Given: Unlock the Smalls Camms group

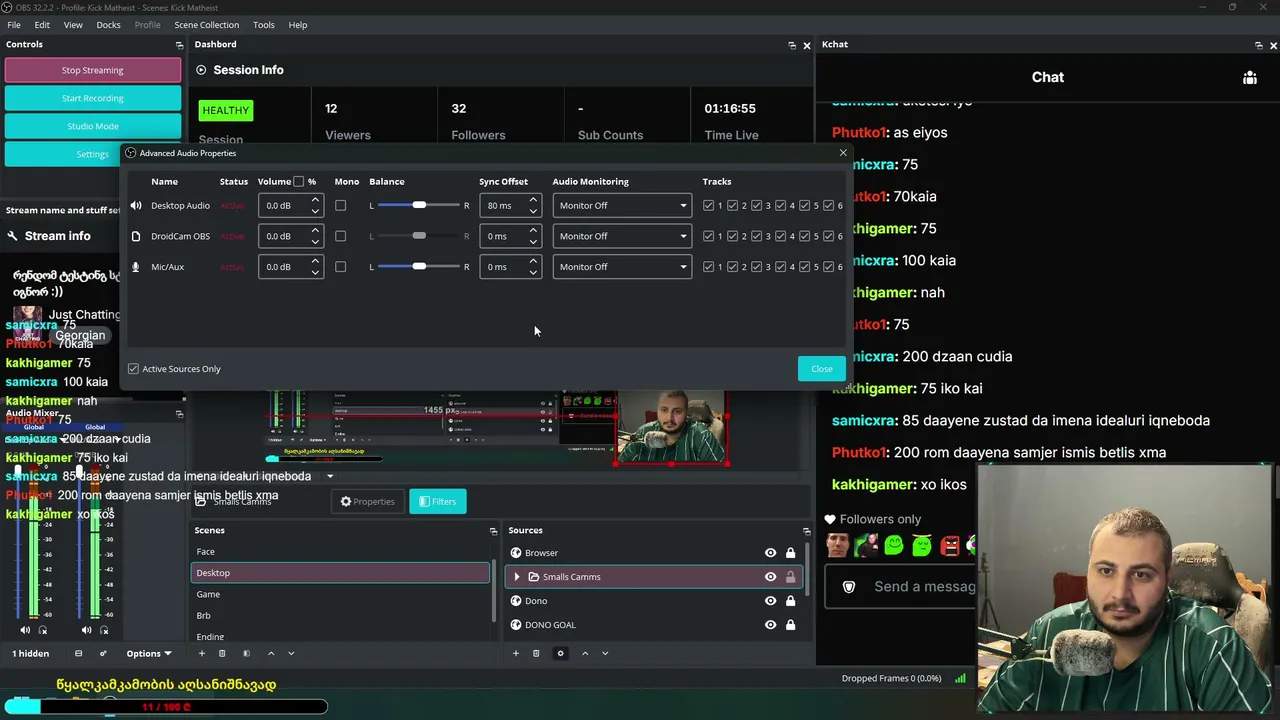Looking at the screenshot, I should pos(790,577).
